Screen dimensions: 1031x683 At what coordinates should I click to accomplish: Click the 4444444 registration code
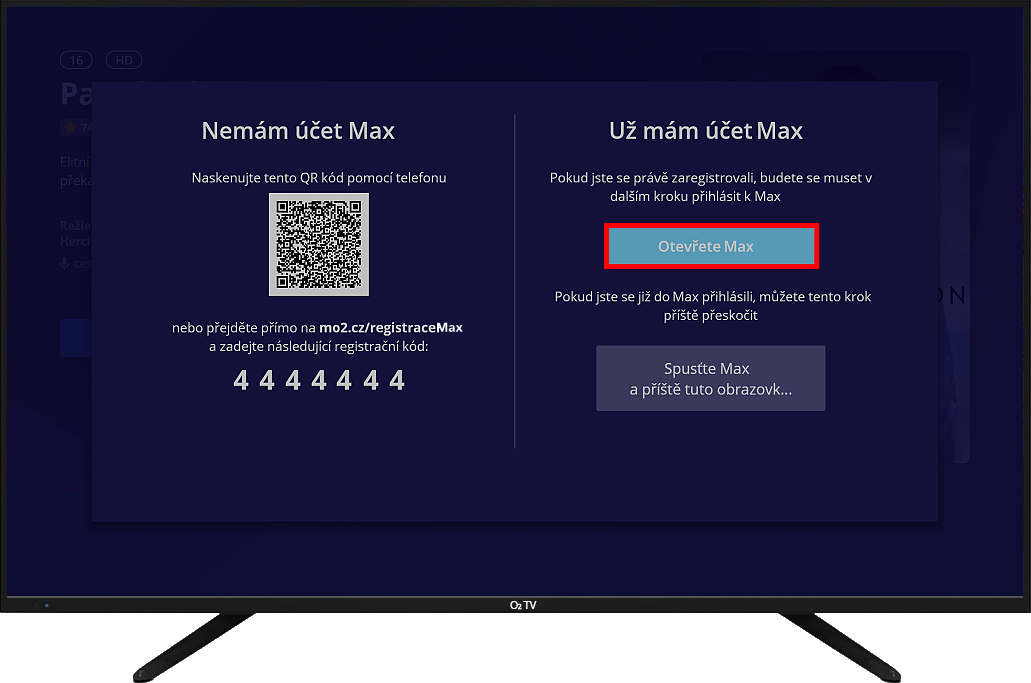(318, 380)
